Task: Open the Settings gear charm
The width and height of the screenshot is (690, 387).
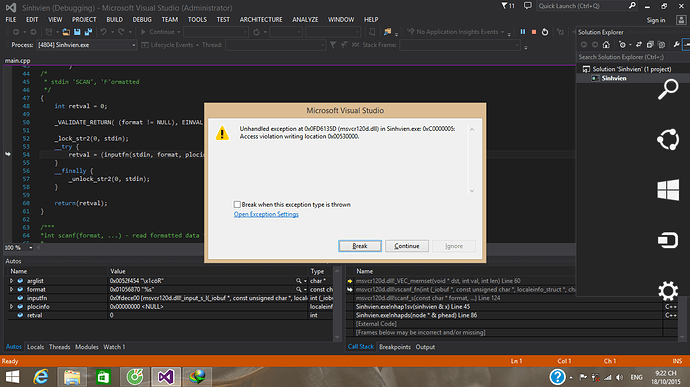Action: point(668,291)
